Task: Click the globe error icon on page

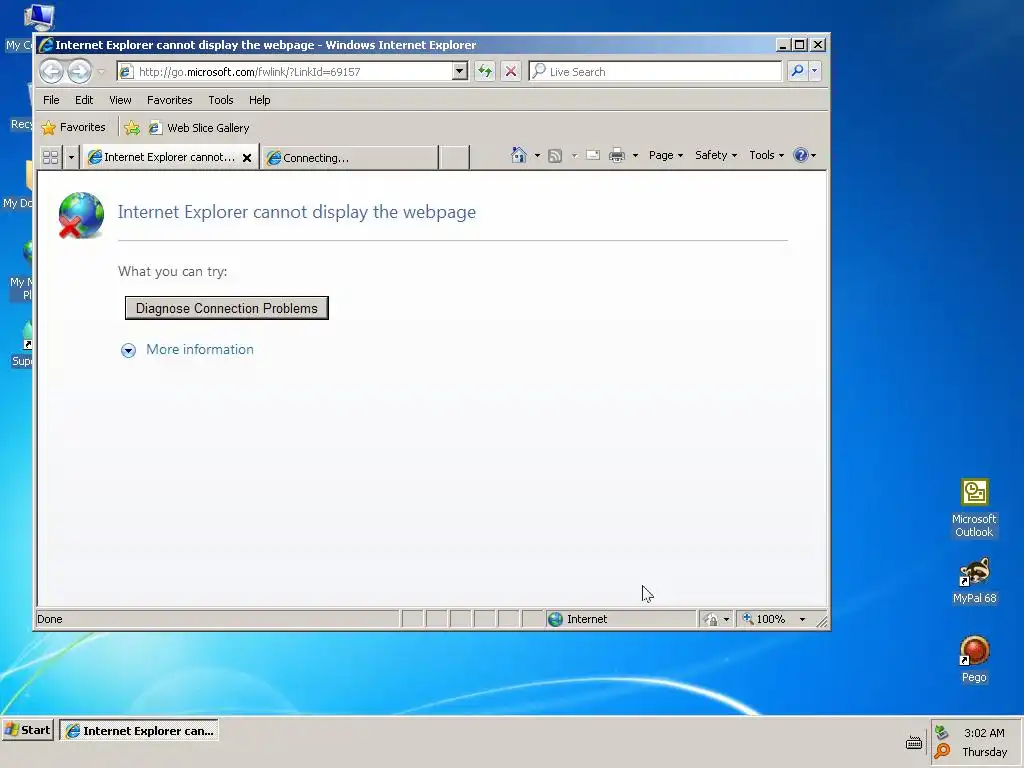Action: 80,215
